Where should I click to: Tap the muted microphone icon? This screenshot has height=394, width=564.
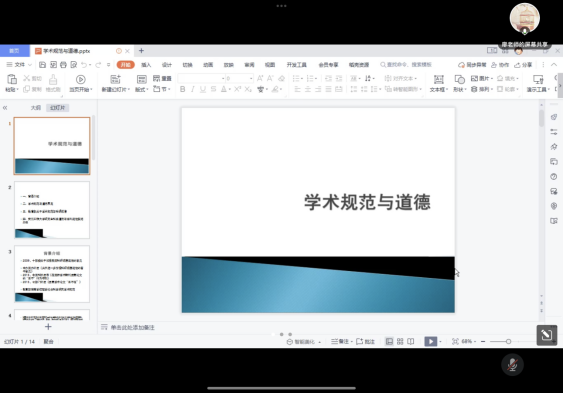pyautogui.click(x=512, y=365)
